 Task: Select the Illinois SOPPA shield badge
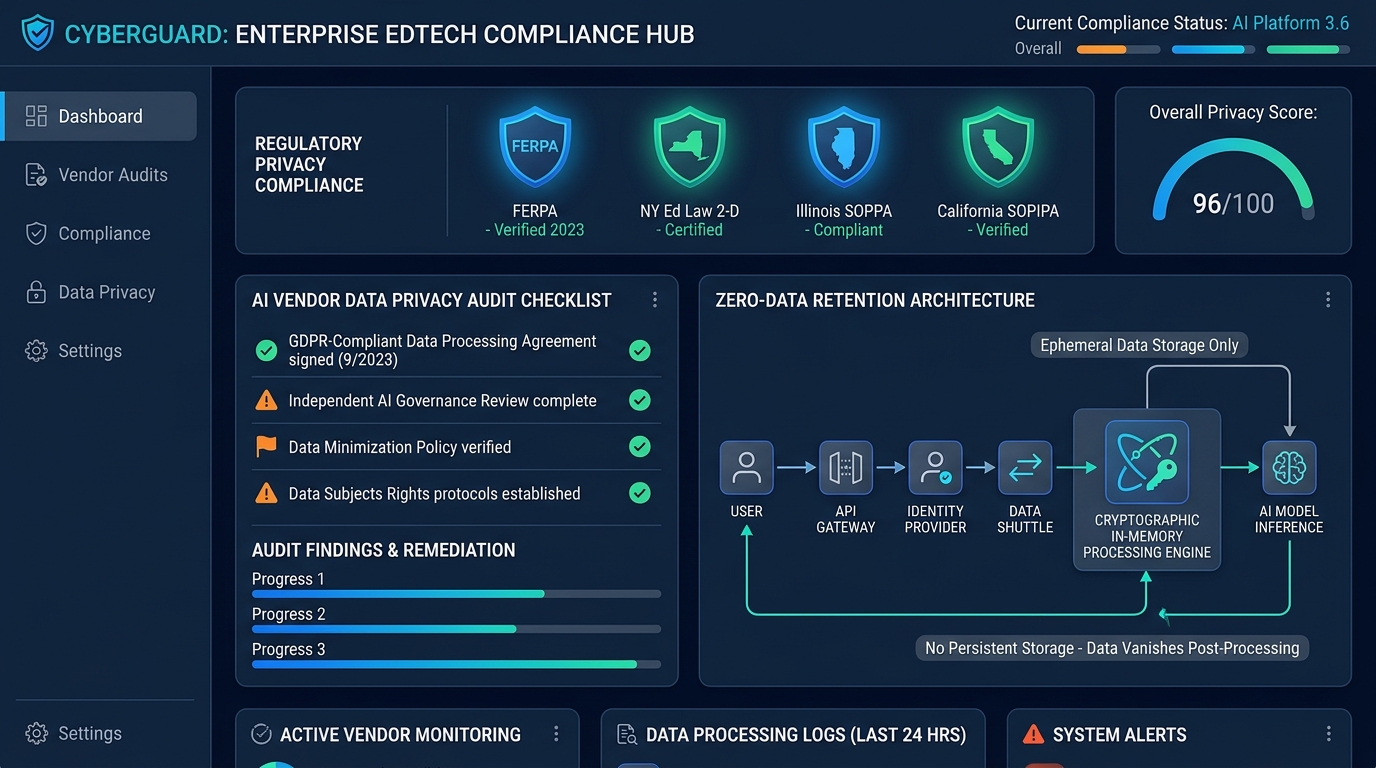pyautogui.click(x=844, y=147)
